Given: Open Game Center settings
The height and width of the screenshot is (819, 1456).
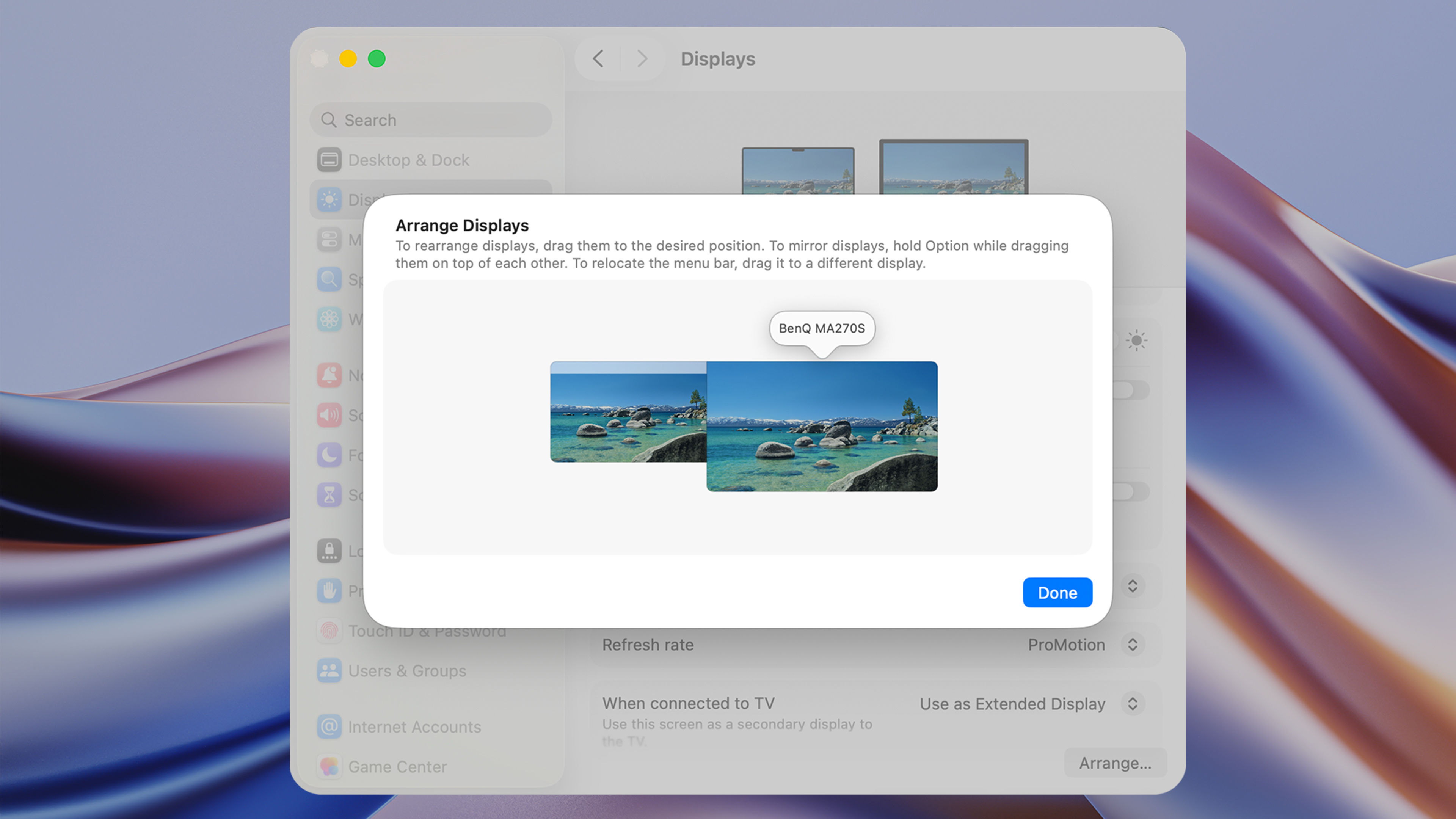Looking at the screenshot, I should [431, 766].
